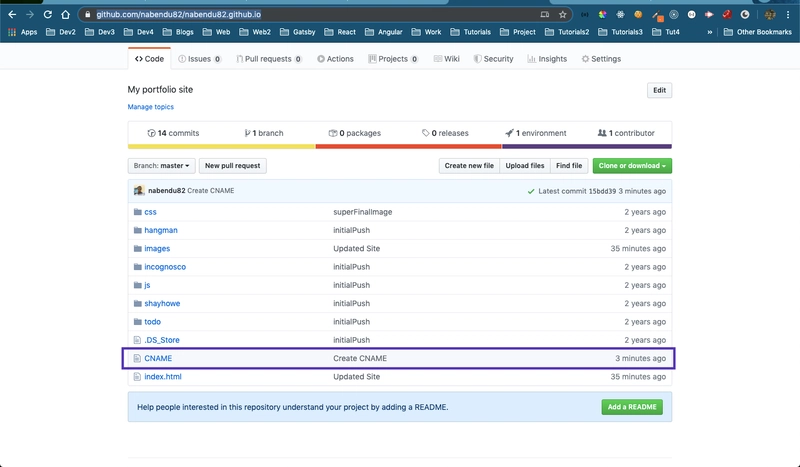Open the Pull requests tab
800x467 pixels.
(x=269, y=59)
